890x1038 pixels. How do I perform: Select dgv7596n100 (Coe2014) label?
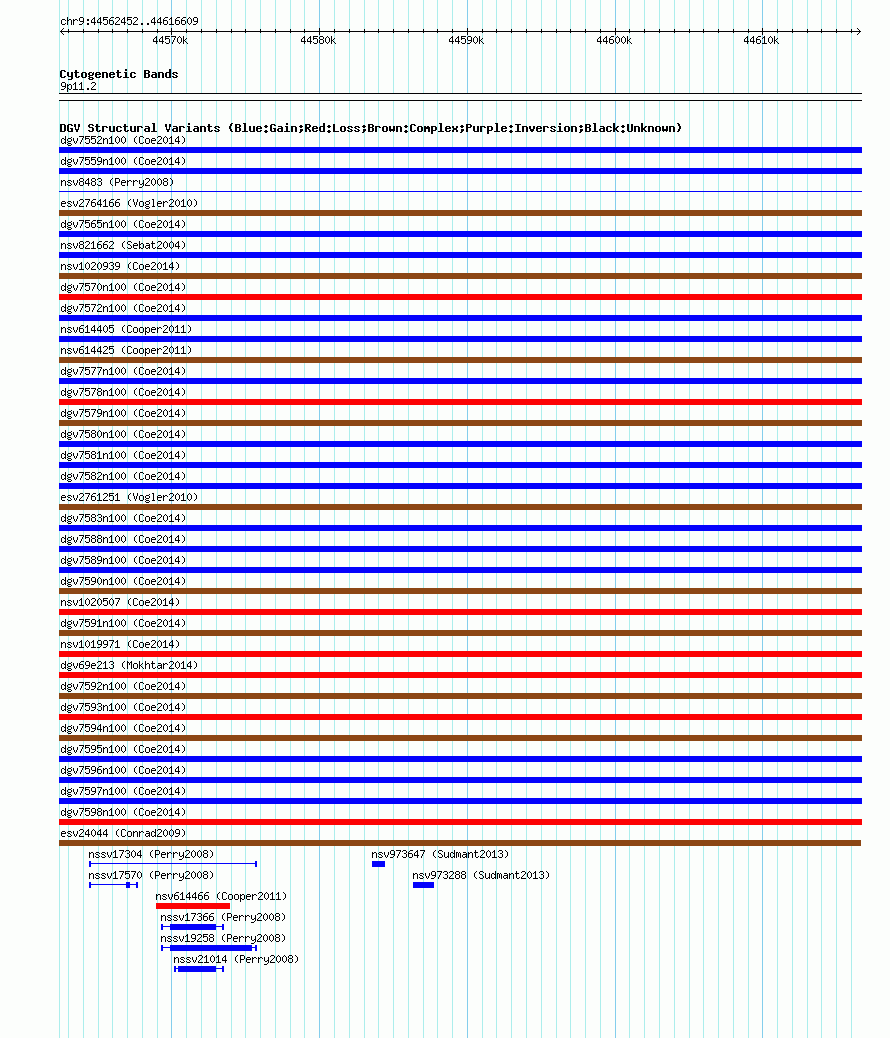(123, 771)
